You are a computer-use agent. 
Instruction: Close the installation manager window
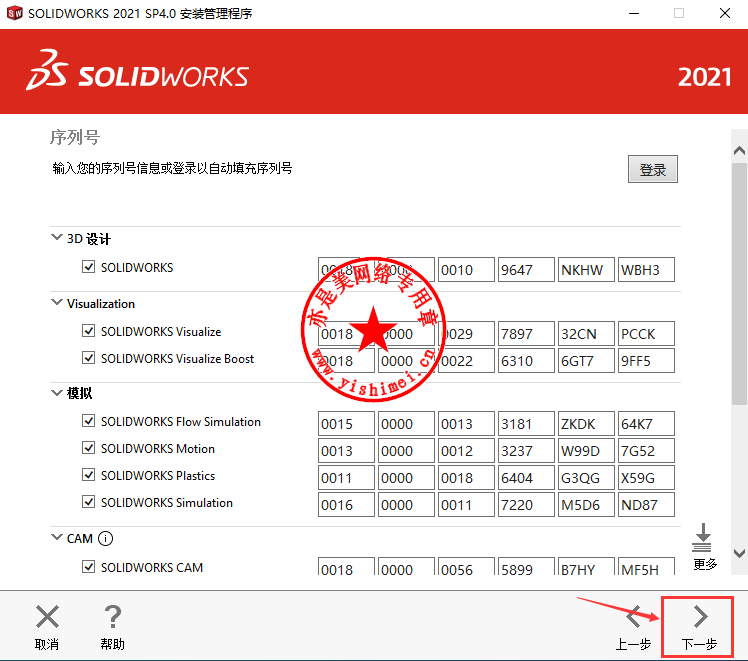click(x=725, y=13)
